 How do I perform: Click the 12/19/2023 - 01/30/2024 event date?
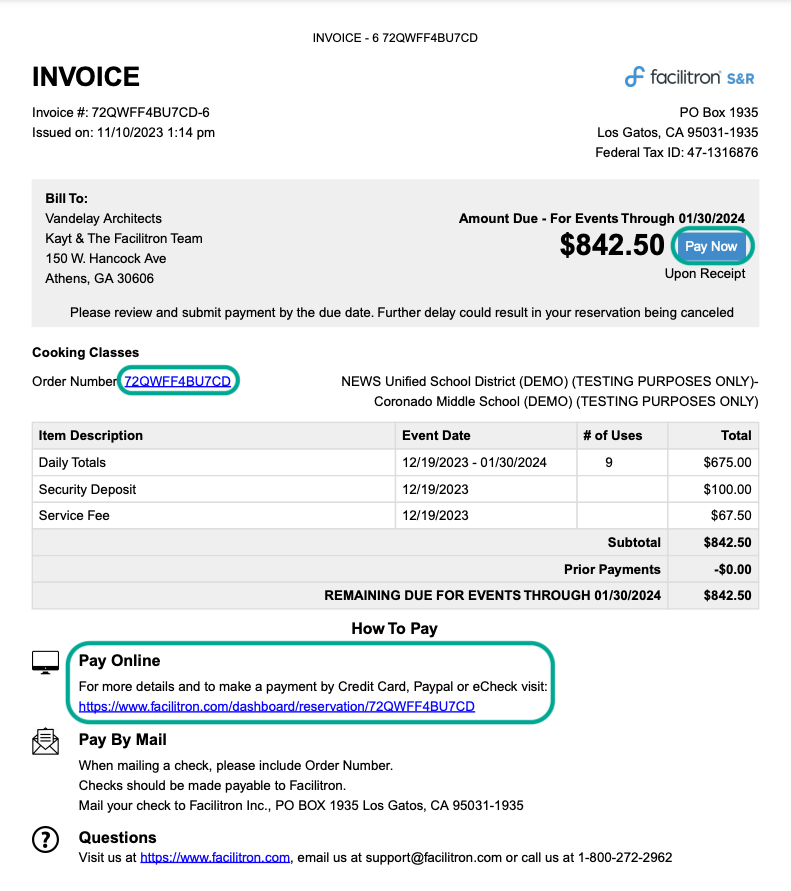[x=474, y=463]
